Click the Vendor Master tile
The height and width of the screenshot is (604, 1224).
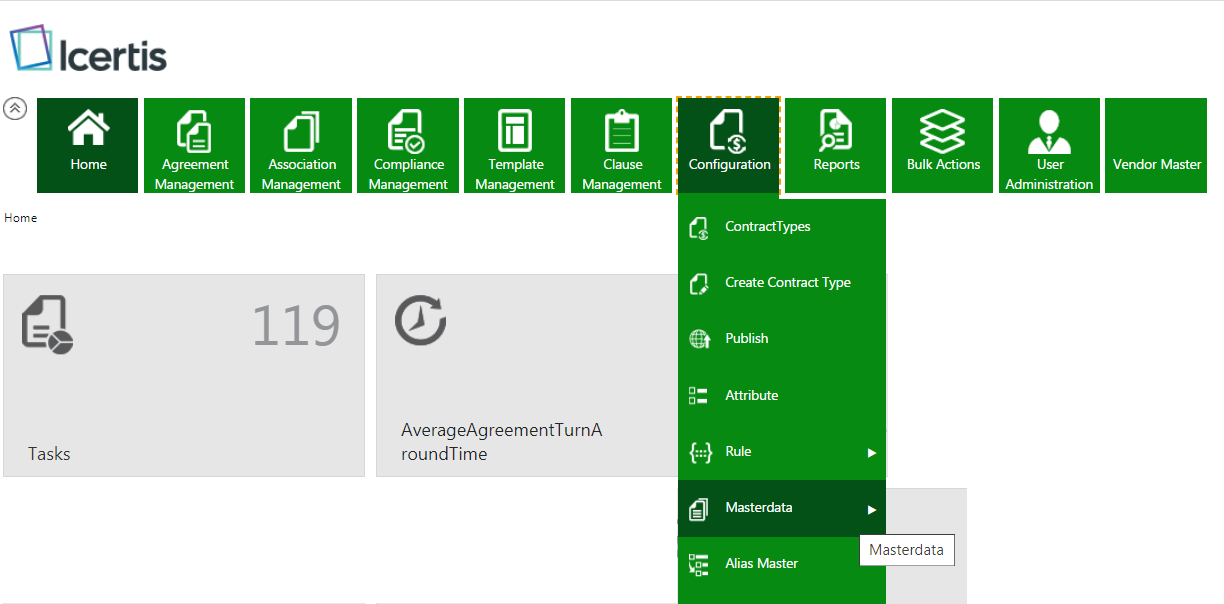(1156, 145)
